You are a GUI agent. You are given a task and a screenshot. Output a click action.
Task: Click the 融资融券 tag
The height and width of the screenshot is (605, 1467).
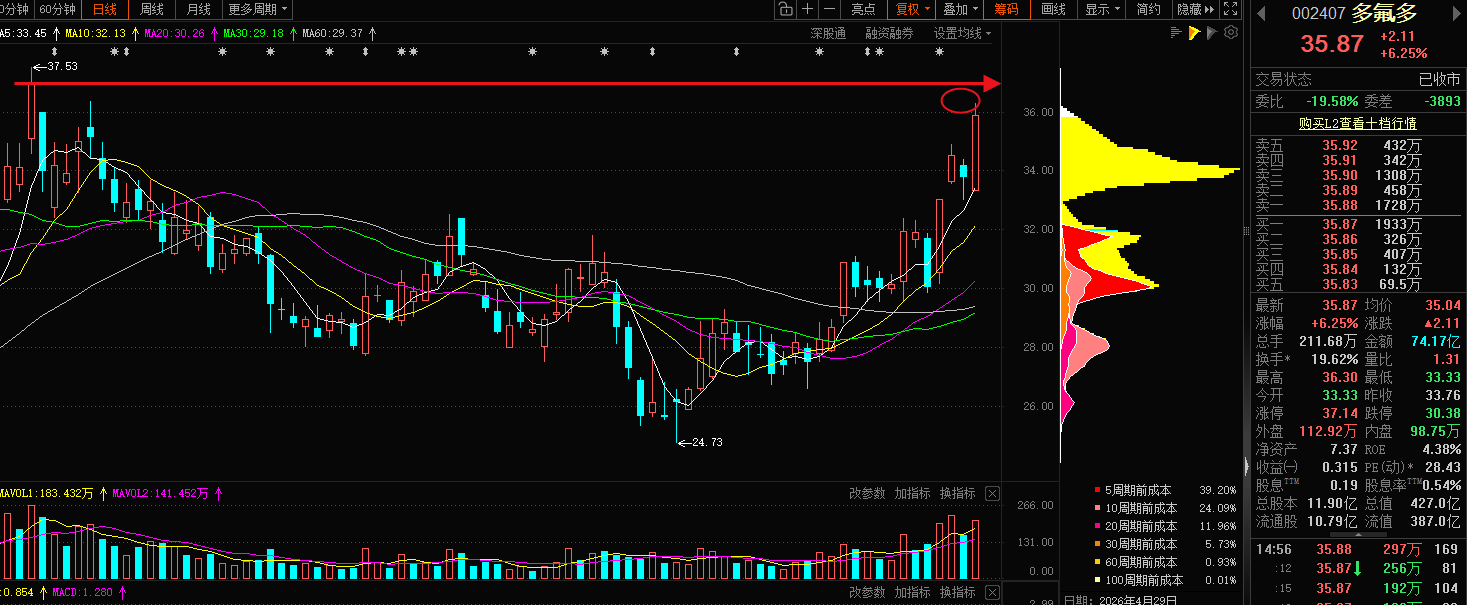point(889,33)
